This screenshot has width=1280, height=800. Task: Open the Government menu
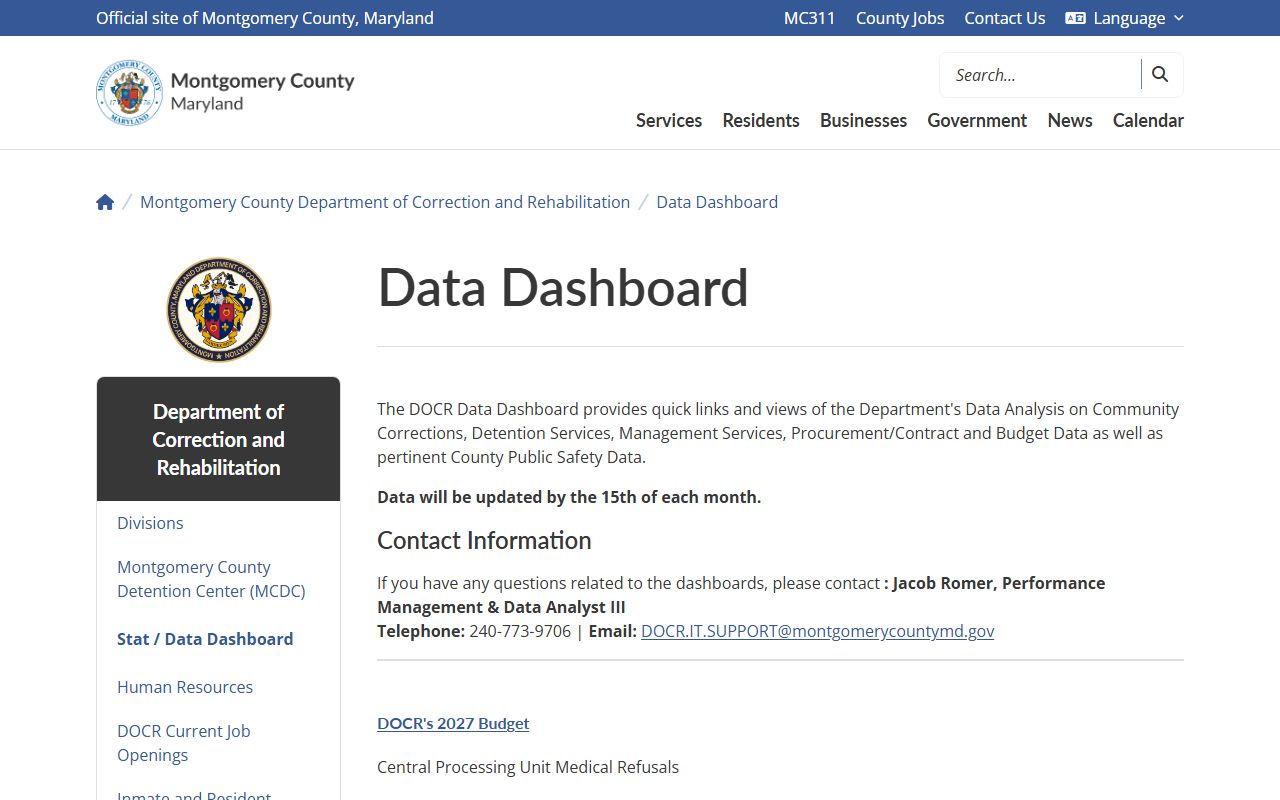(977, 120)
